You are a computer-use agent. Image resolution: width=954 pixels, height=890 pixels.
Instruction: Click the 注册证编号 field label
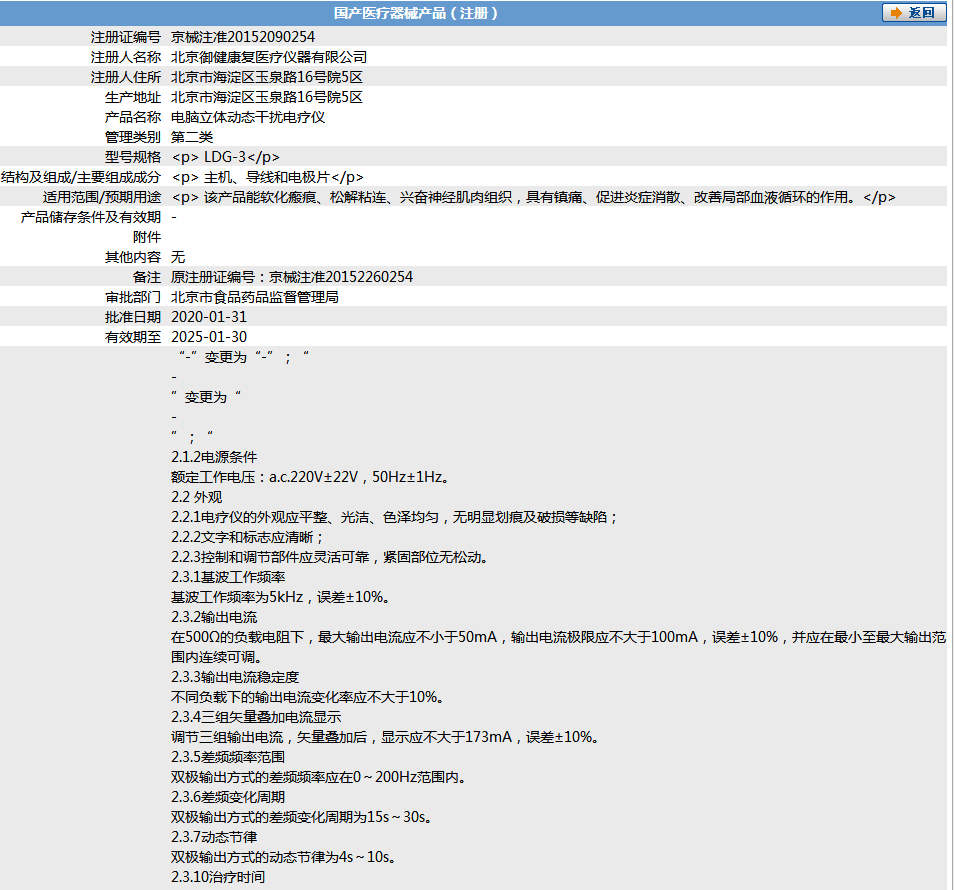point(126,37)
